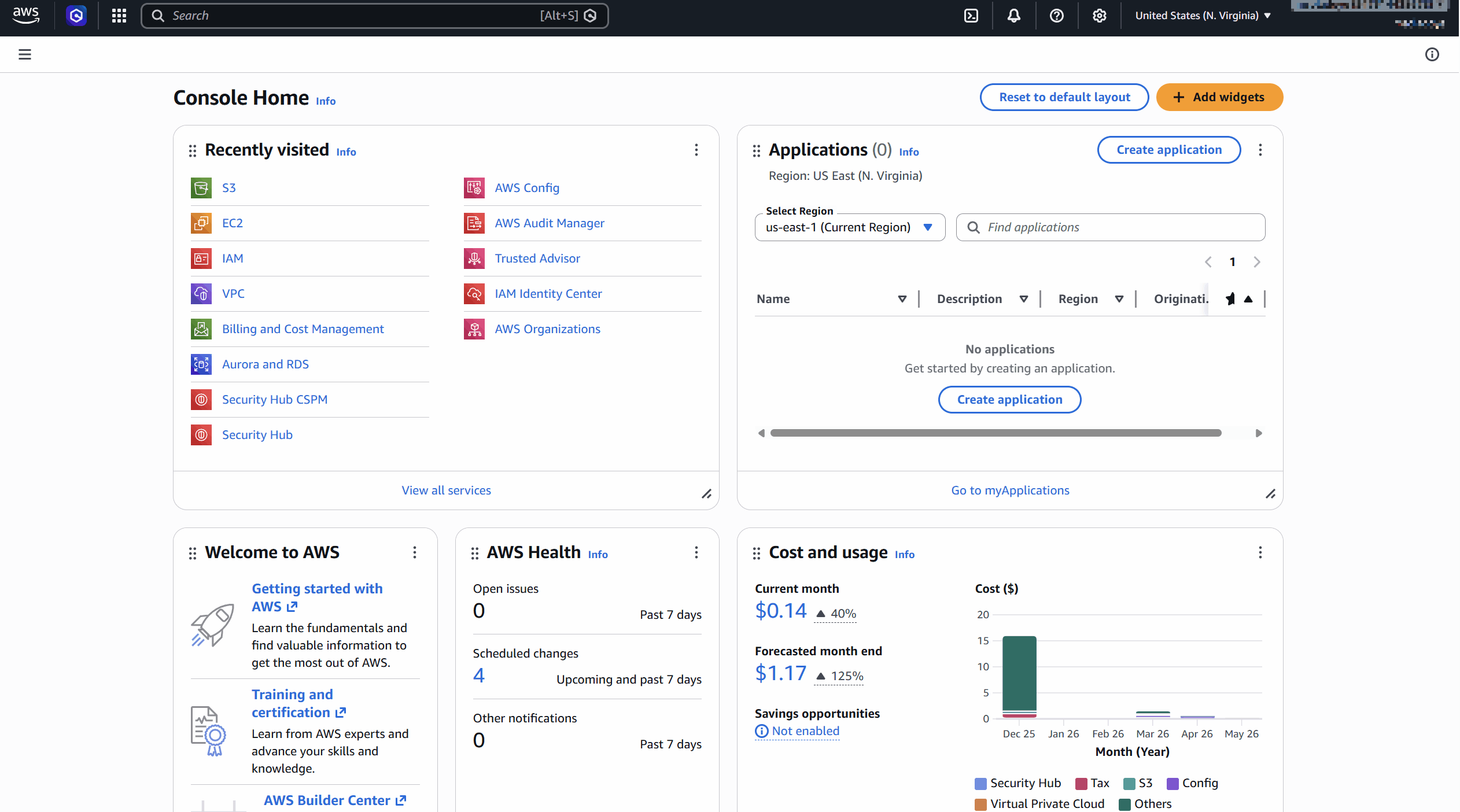Click the Security Hub legend swatch

(x=980, y=784)
